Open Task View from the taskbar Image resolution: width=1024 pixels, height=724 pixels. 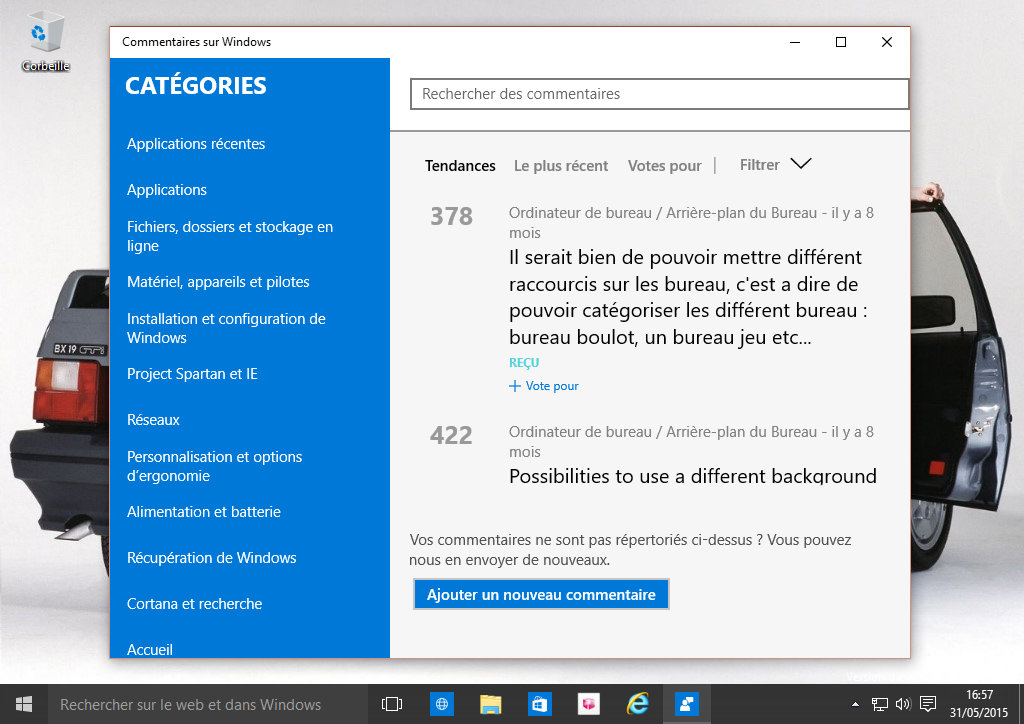pyautogui.click(x=392, y=704)
